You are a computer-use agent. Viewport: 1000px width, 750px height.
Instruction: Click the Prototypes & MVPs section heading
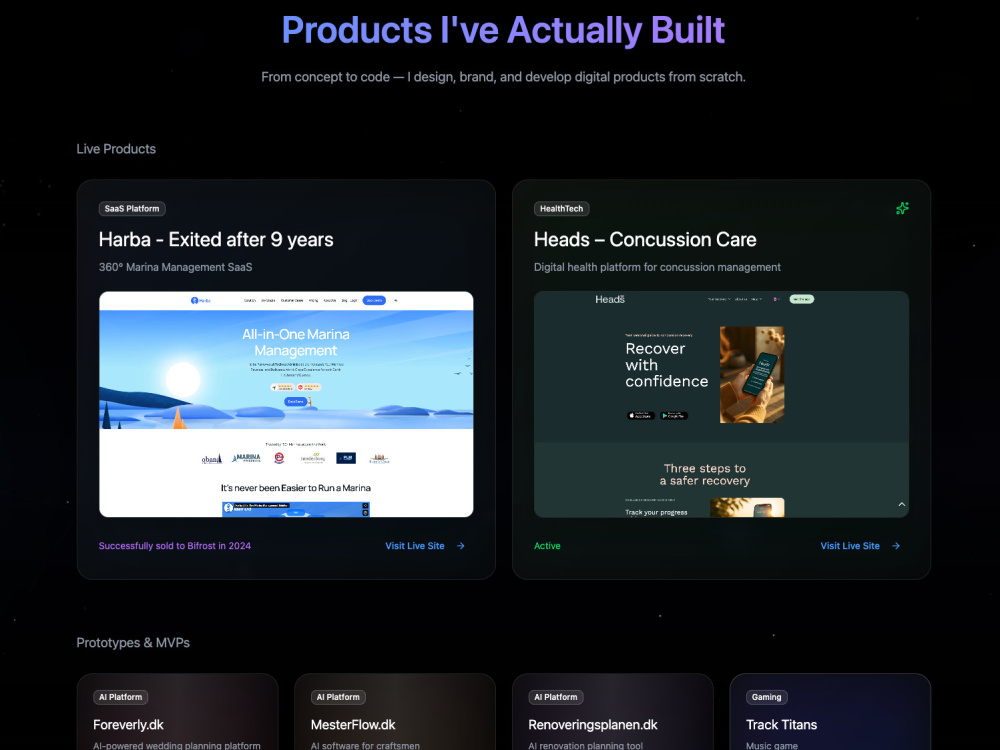click(133, 642)
